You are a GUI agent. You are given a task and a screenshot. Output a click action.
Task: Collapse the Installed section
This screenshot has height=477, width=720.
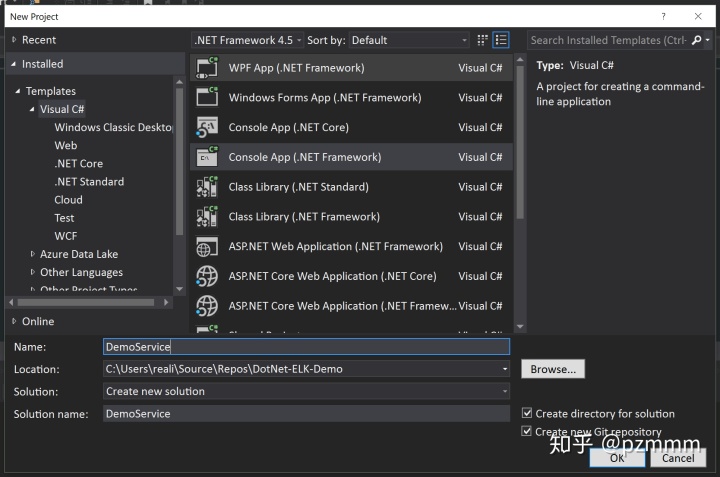point(13,64)
